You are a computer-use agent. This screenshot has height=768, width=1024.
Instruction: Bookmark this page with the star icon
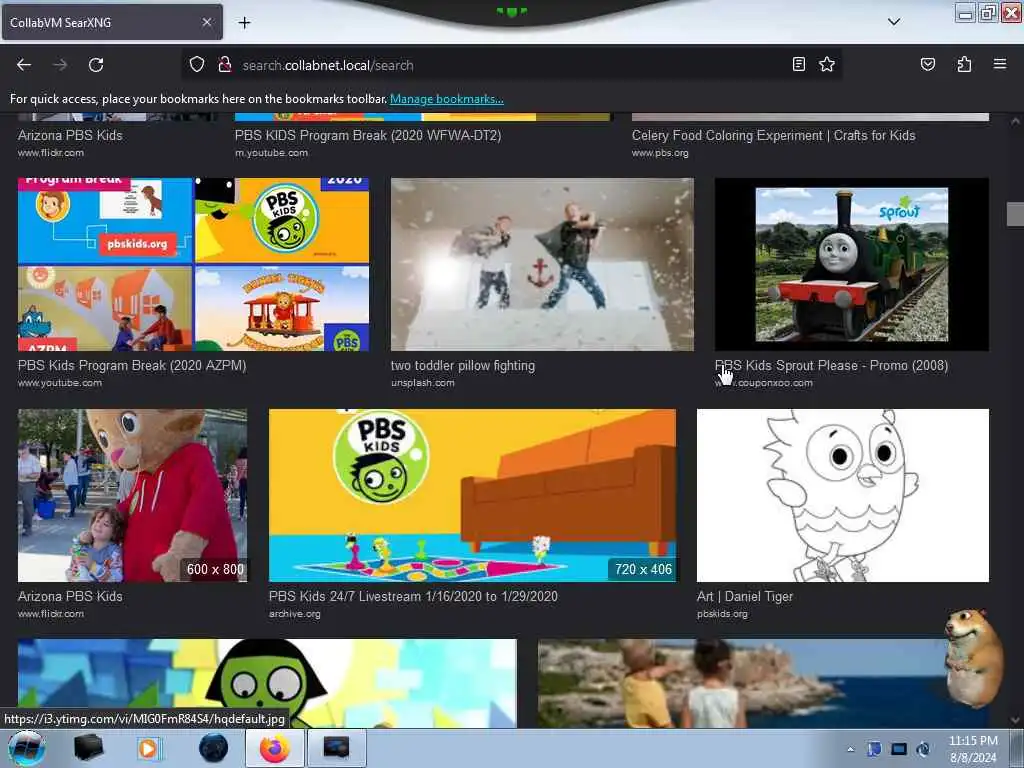827,64
